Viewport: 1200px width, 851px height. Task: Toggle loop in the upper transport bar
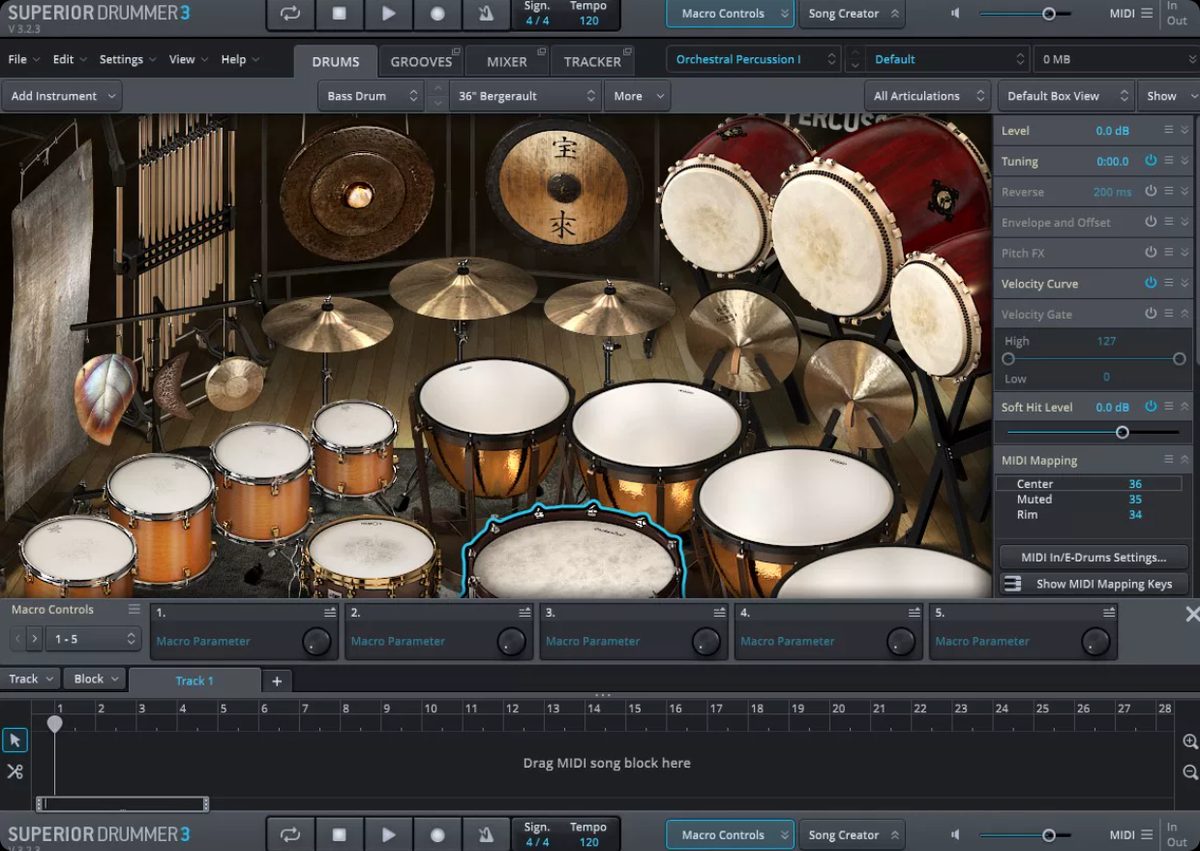click(290, 14)
